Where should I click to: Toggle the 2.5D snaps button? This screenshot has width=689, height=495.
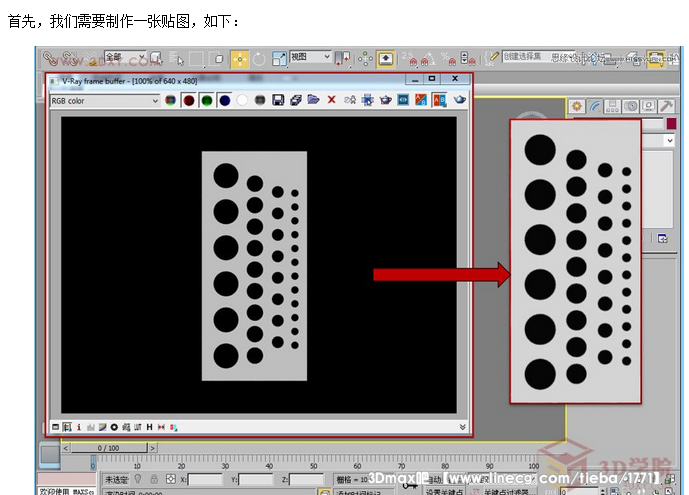409,59
